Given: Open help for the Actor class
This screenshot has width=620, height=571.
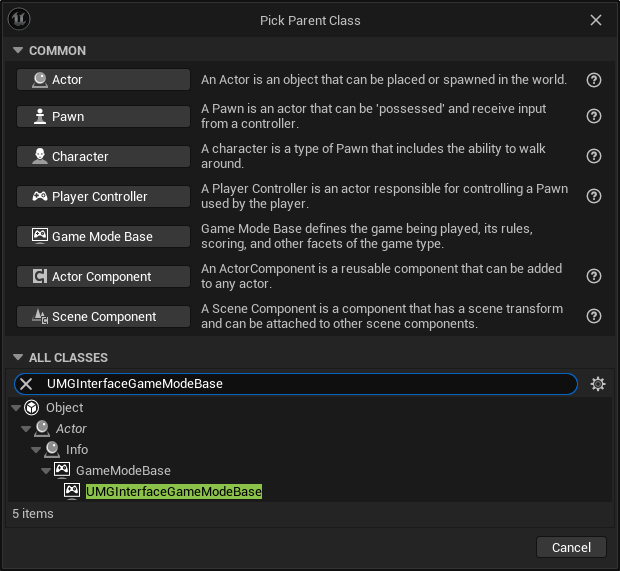Looking at the screenshot, I should tap(594, 80).
